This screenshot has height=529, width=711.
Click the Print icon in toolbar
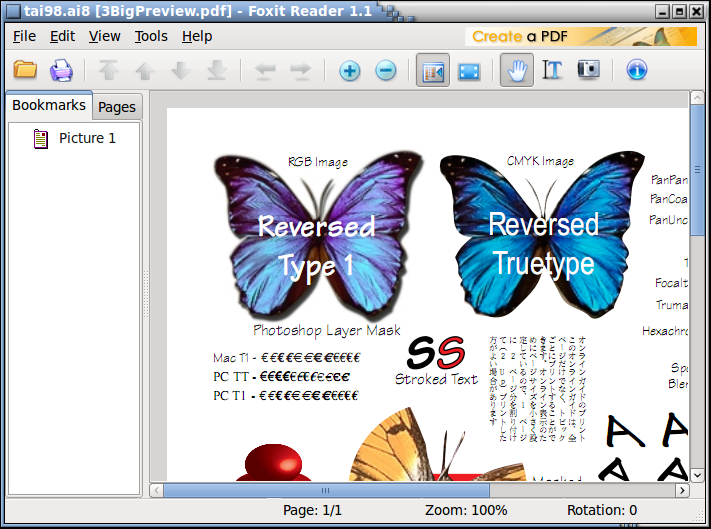coord(61,71)
